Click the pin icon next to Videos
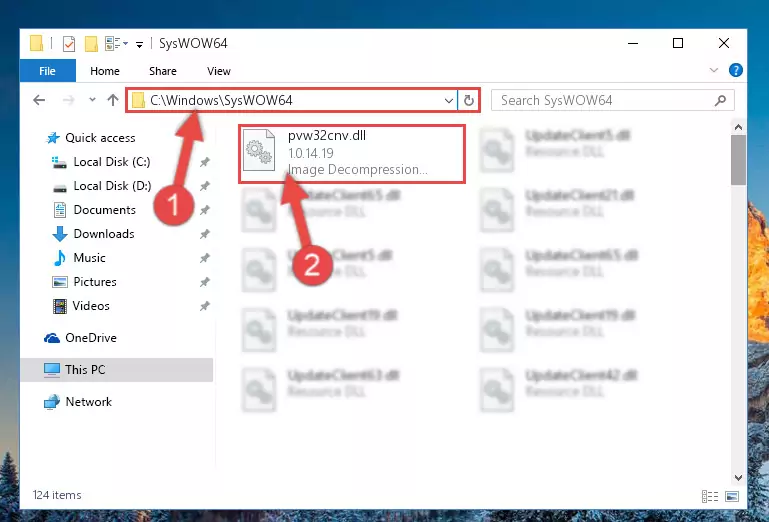Viewport: 769px width, 522px height. point(205,306)
